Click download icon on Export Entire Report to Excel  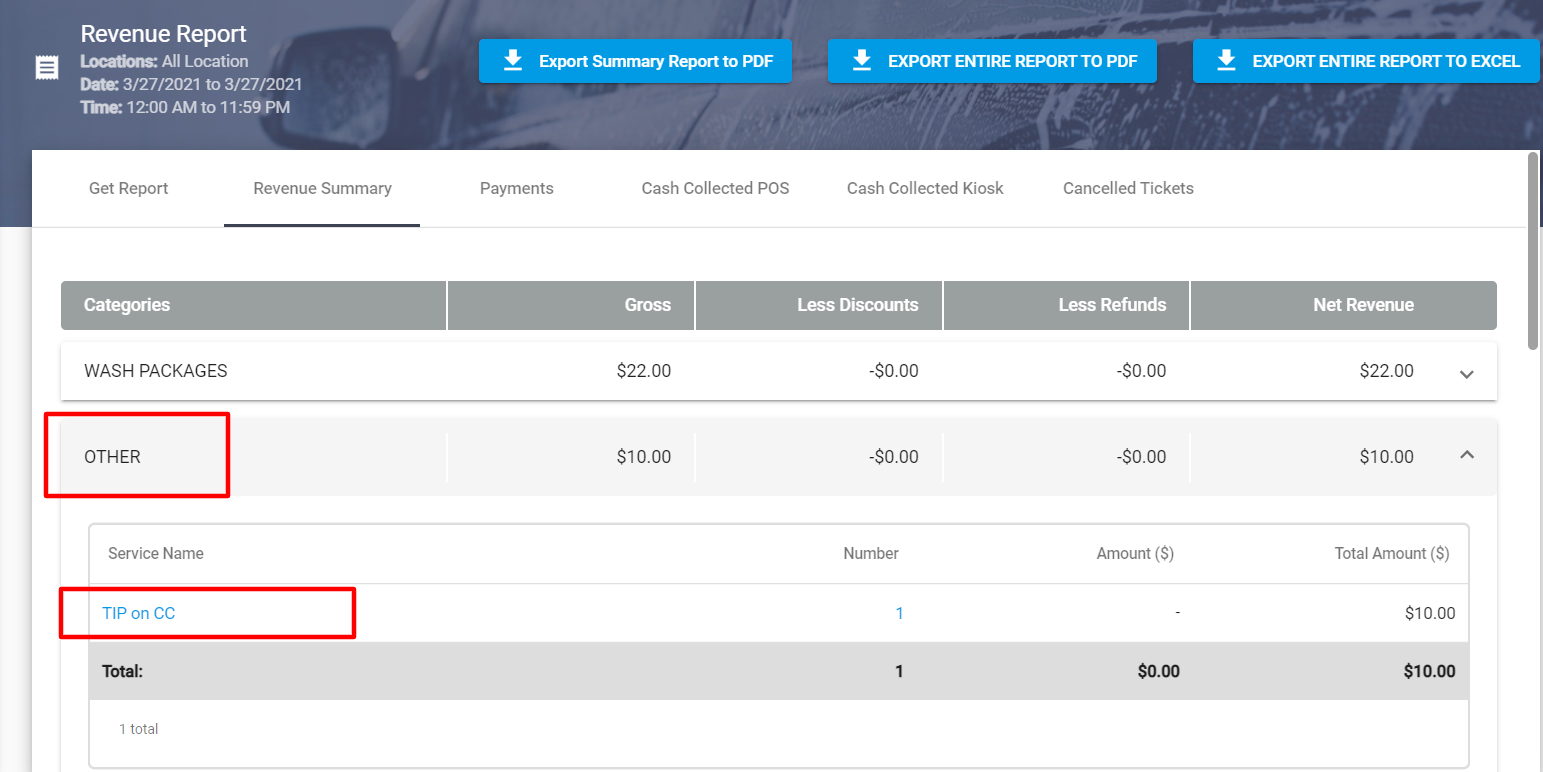(1226, 61)
